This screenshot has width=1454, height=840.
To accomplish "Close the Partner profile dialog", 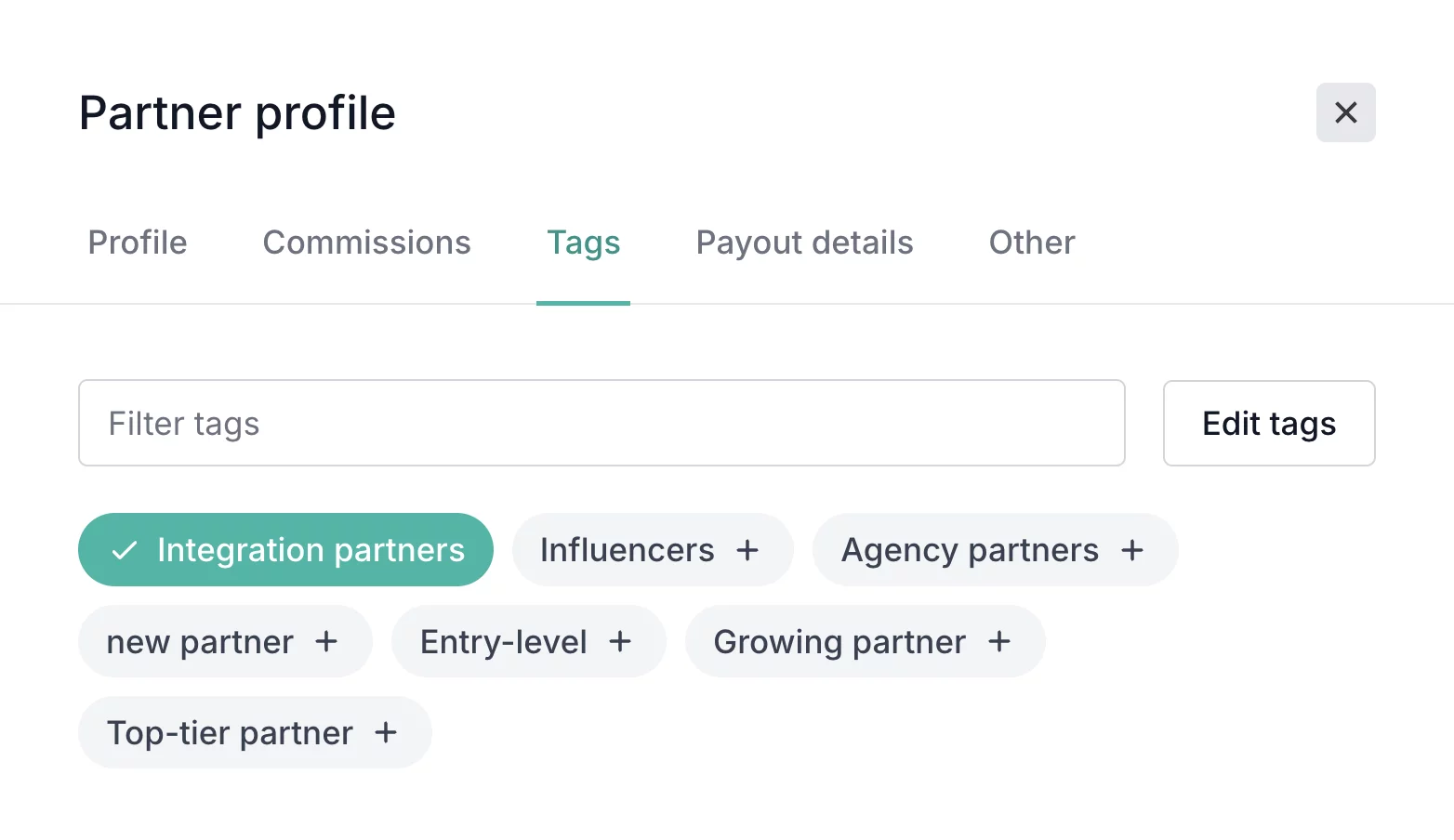I will (x=1345, y=112).
